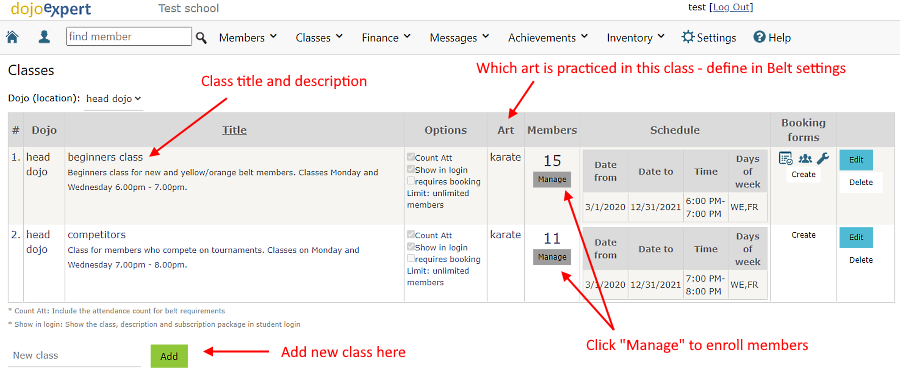Image resolution: width=900 pixels, height=380 pixels.
Task: Click the green Add button
Action: pos(169,356)
